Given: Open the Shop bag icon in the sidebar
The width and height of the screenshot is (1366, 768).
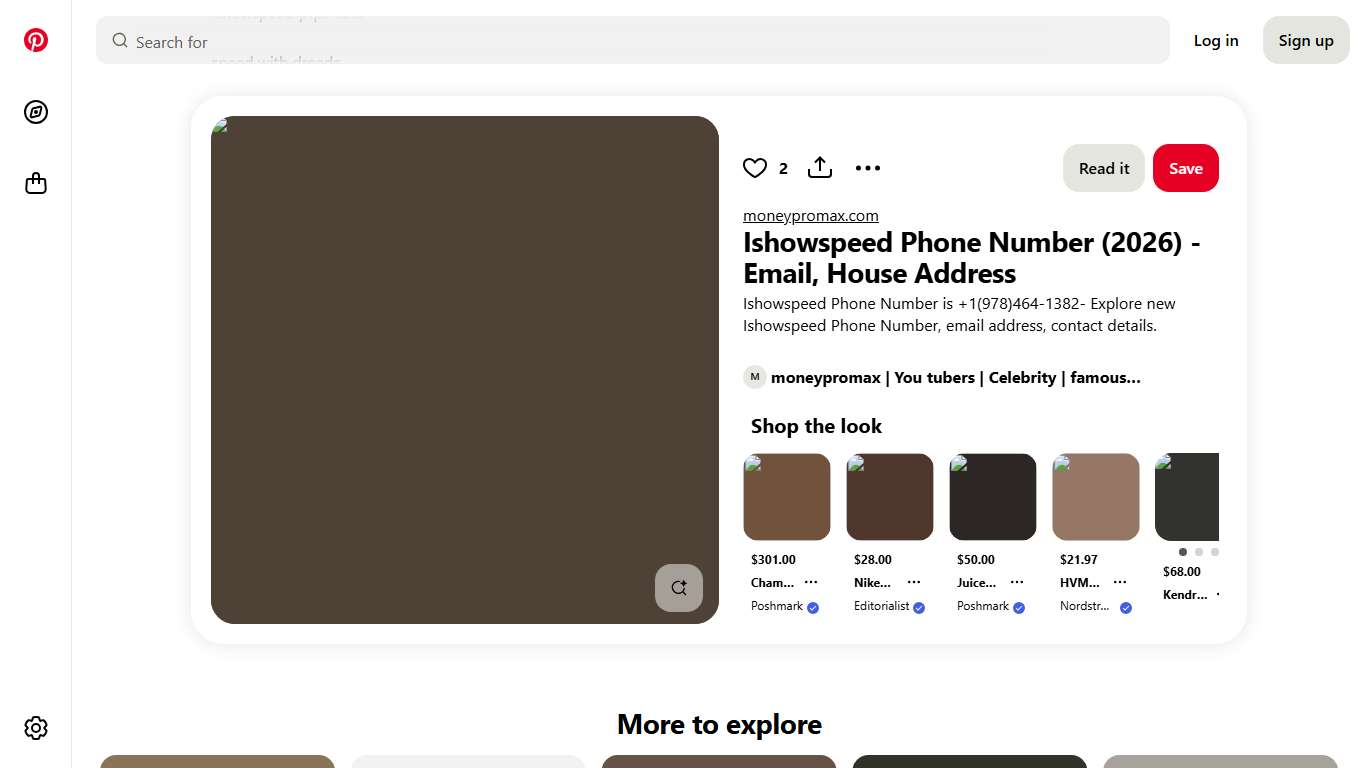Looking at the screenshot, I should [36, 184].
